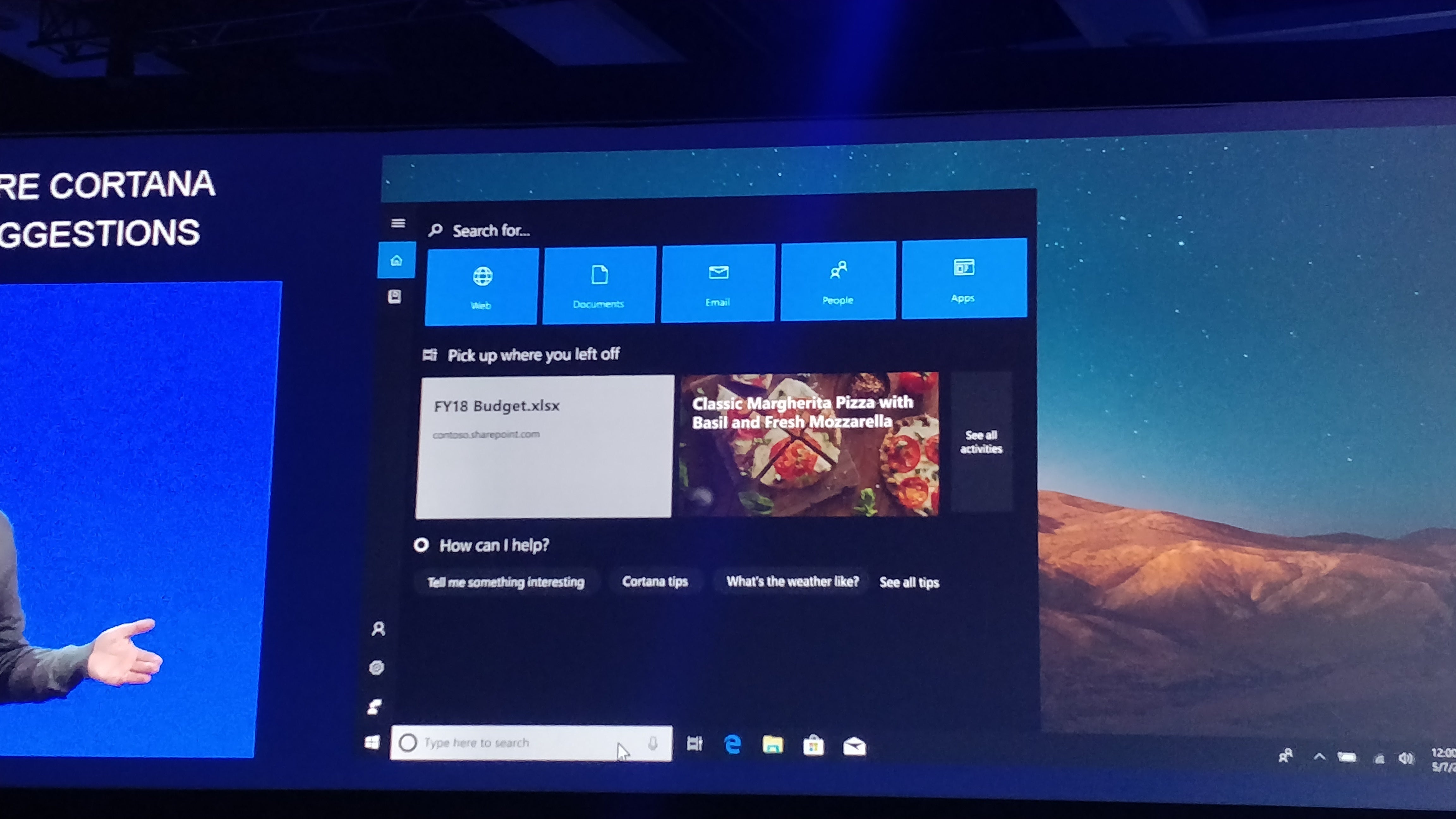
Task: Open Cortana settings gear icon
Action: pyautogui.click(x=376, y=668)
